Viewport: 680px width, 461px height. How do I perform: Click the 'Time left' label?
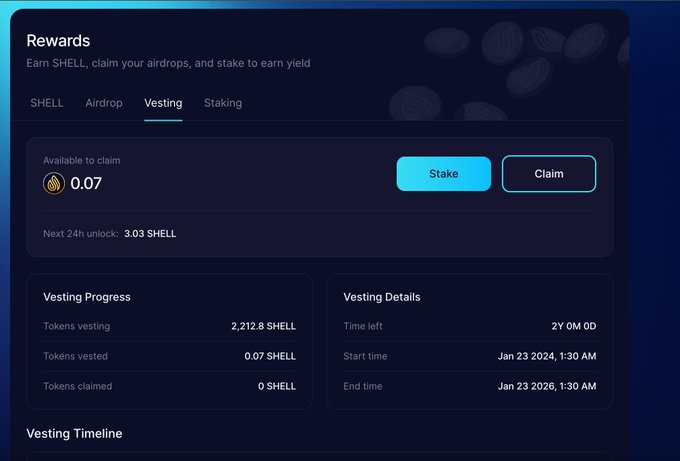tap(363, 326)
